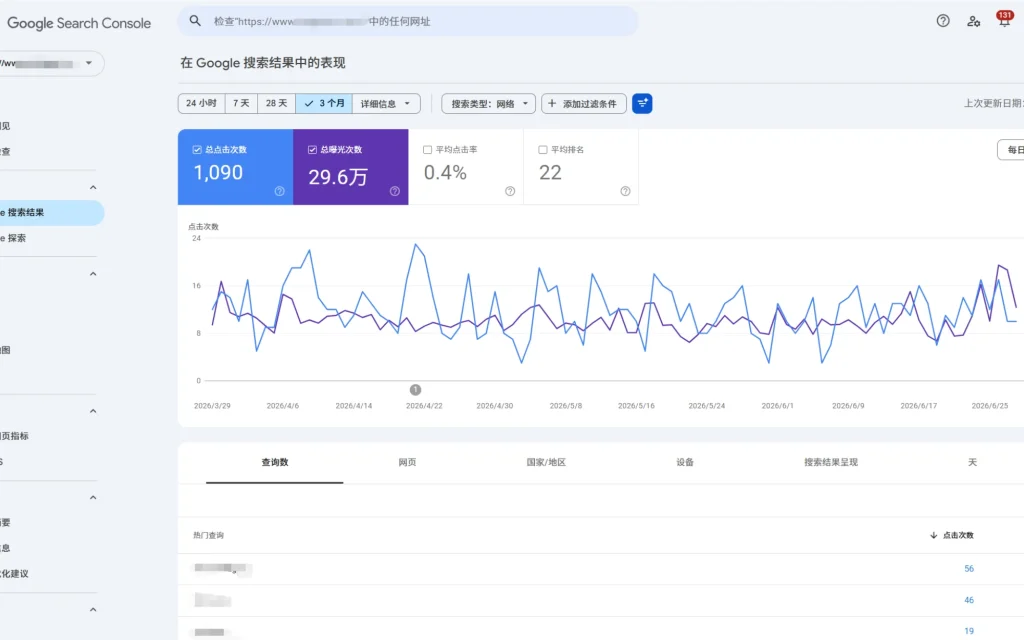Switch to the 设备 tab
Viewport: 1024px width, 640px height.
tap(684, 462)
